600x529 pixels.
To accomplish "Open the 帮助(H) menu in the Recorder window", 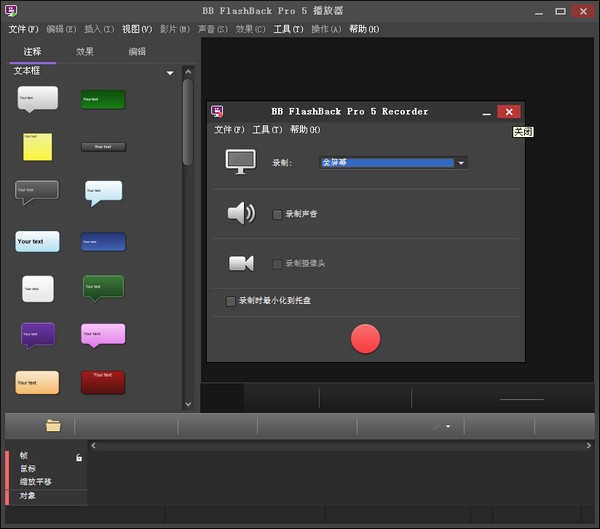I will point(305,130).
